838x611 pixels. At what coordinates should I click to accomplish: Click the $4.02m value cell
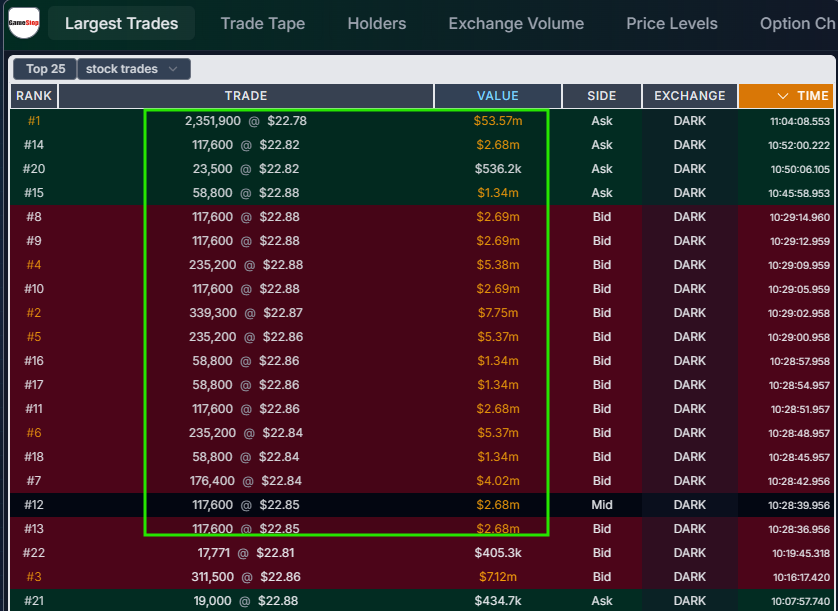[498, 481]
